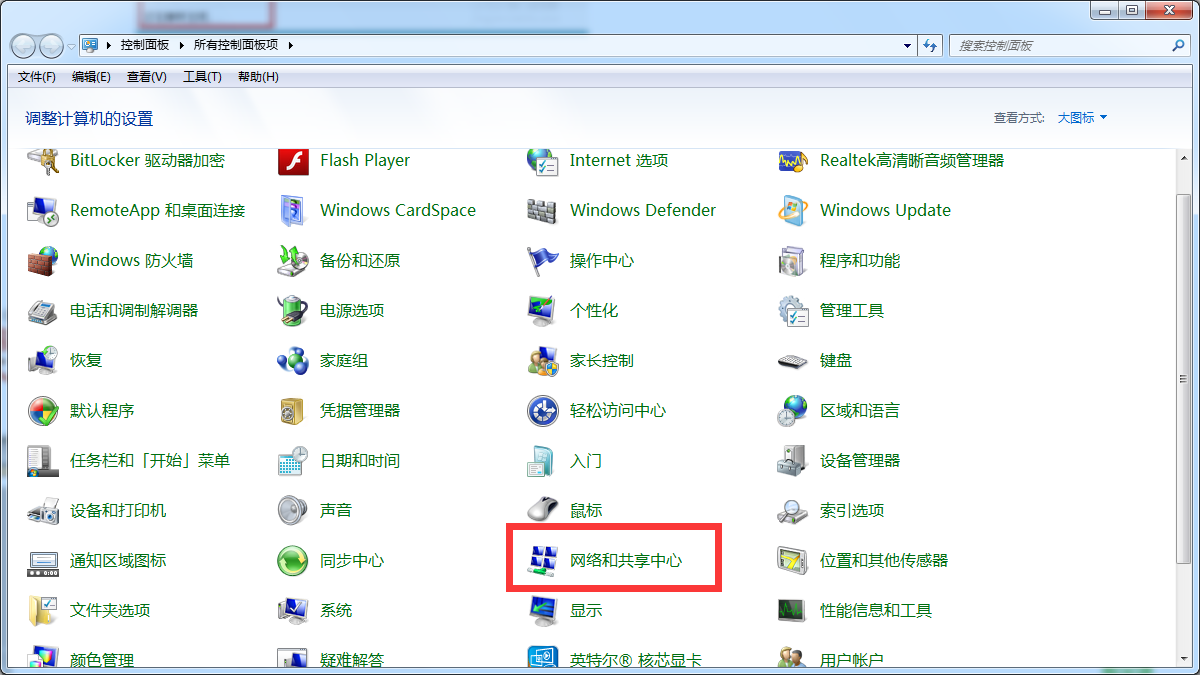Click the 网络和共享中心 icon
1200x675 pixels.
(x=542, y=561)
